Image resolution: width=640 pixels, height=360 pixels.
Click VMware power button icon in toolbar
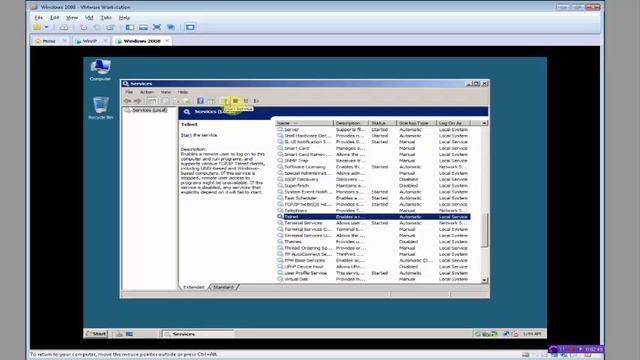tap(37, 27)
